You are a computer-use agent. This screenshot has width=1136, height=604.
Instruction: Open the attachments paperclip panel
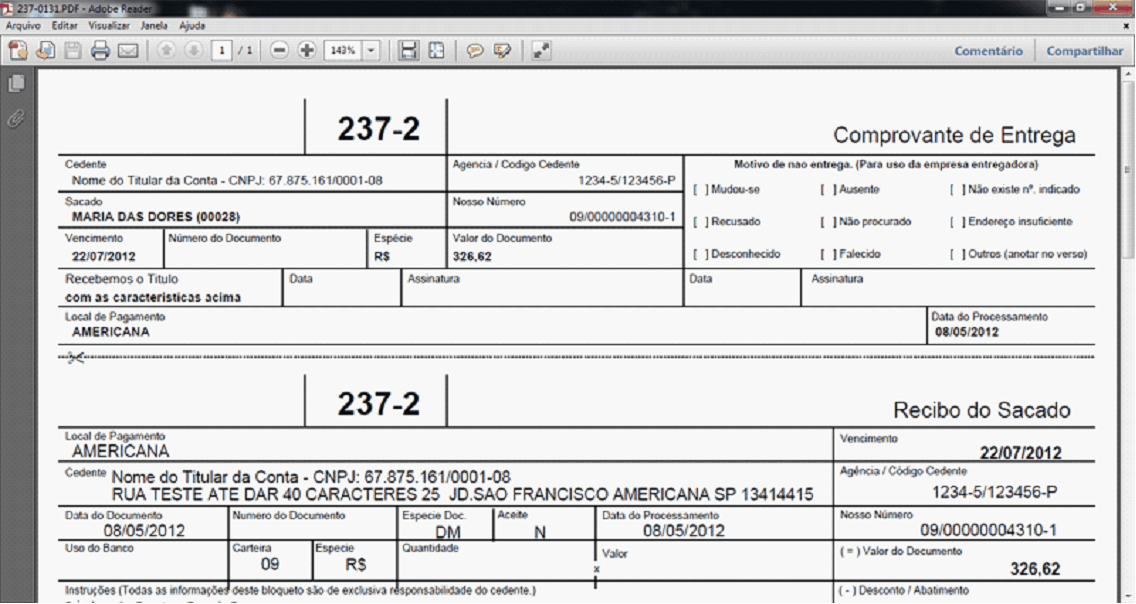(16, 119)
